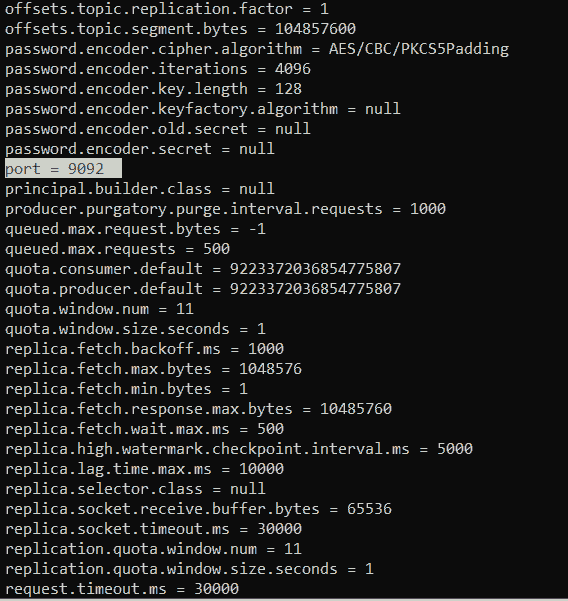The image size is (568, 601).
Task: Click the replica.socket.receive.buffer.bytes line
Action: click(x=198, y=509)
